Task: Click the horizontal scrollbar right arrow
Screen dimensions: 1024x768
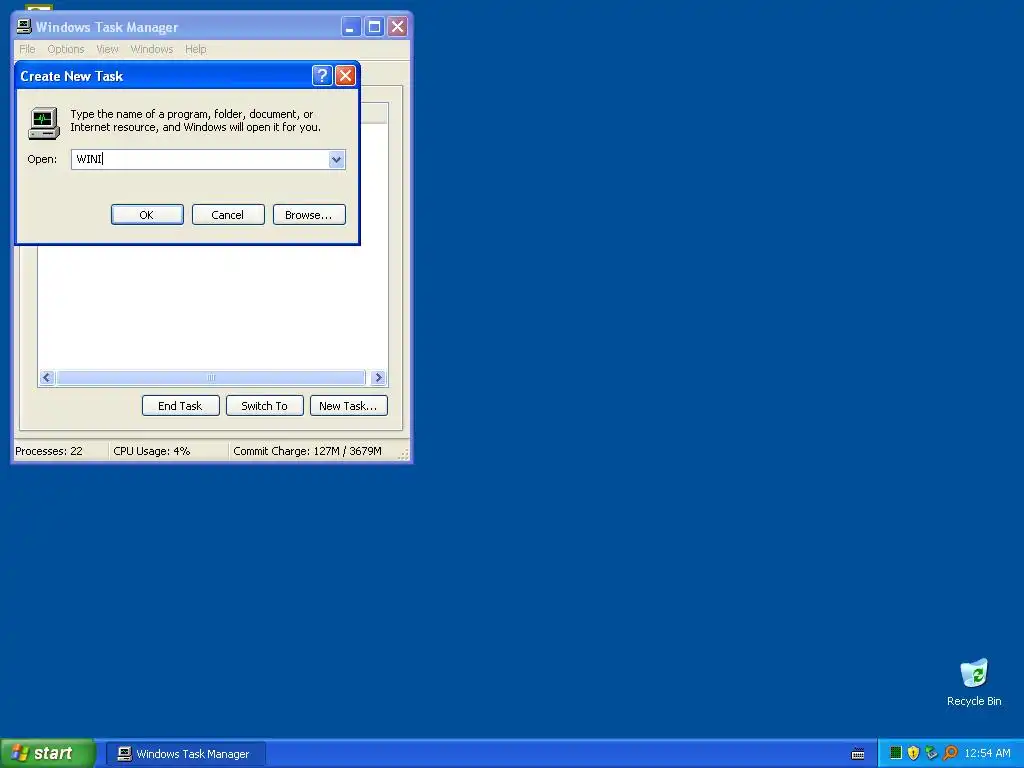Action: click(377, 377)
